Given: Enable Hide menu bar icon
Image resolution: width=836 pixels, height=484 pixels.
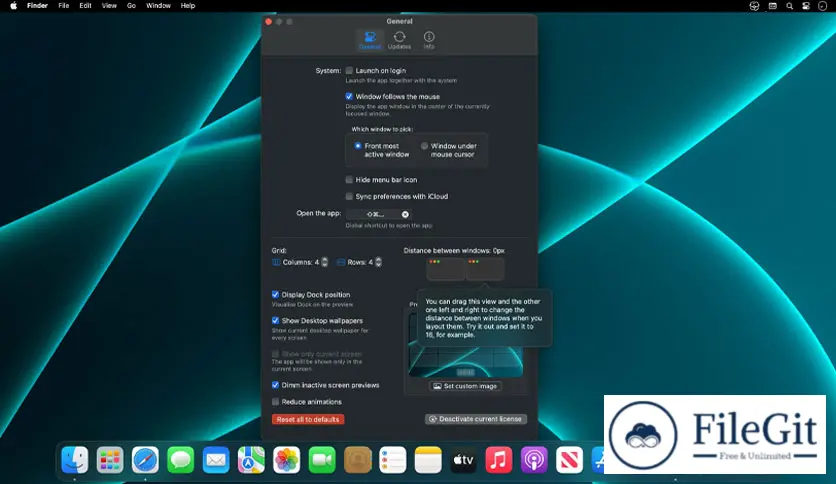Looking at the screenshot, I should (x=349, y=180).
